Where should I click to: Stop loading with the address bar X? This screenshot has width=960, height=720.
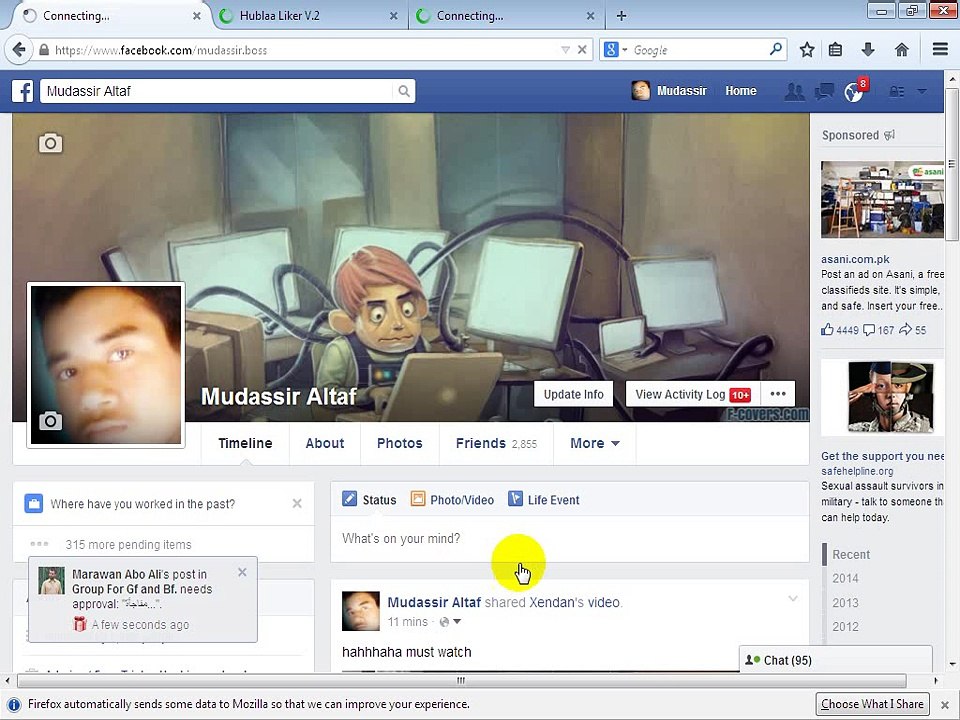pos(582,50)
